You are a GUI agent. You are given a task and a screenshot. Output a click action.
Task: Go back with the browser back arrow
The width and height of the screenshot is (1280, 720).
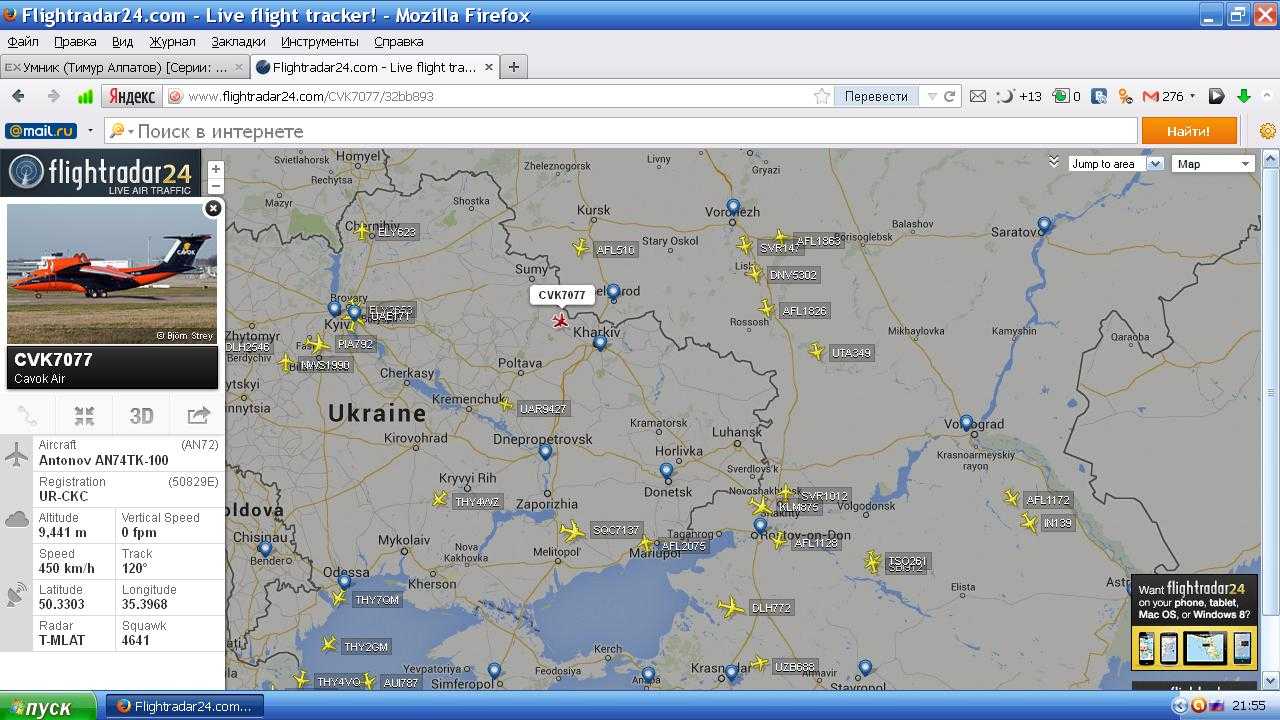click(x=18, y=96)
